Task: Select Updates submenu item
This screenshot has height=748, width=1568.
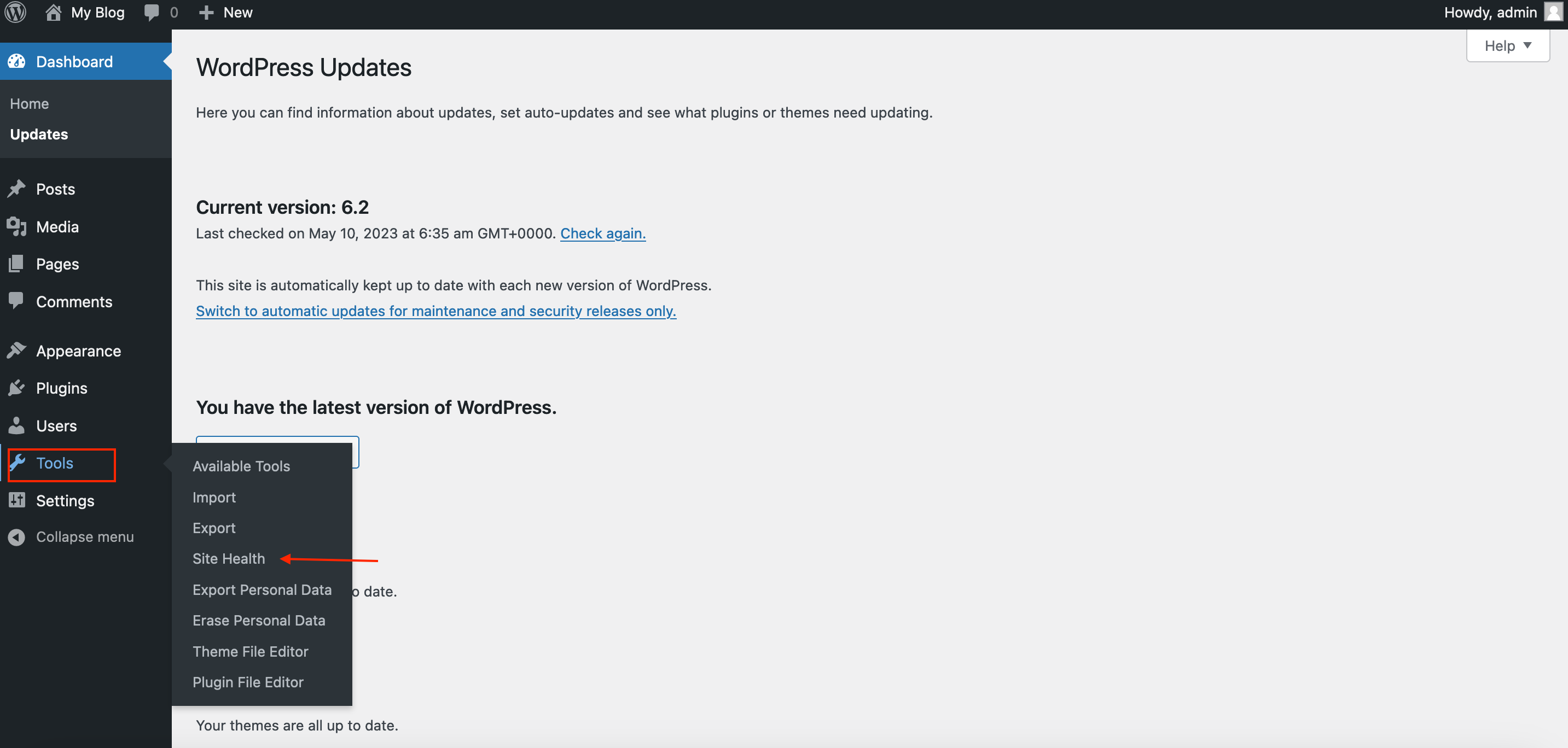Action: pos(39,134)
